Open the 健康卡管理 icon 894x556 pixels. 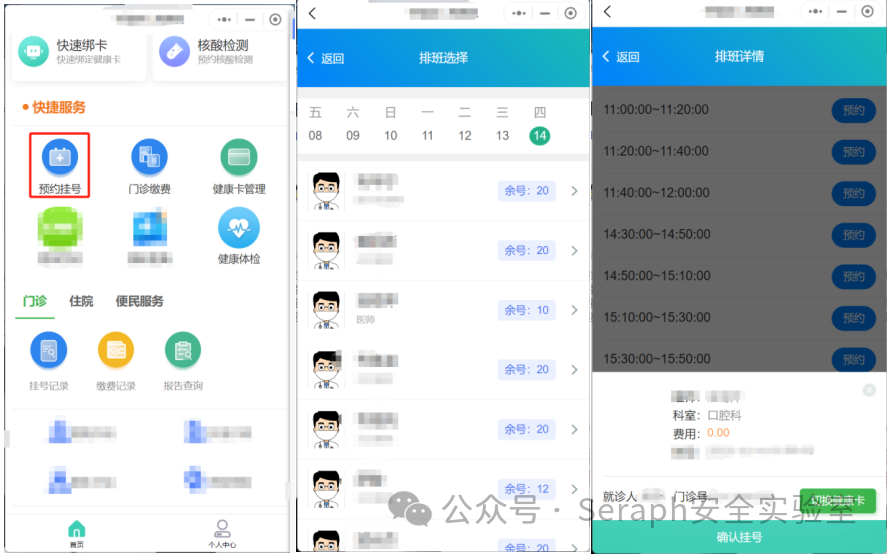[239, 157]
